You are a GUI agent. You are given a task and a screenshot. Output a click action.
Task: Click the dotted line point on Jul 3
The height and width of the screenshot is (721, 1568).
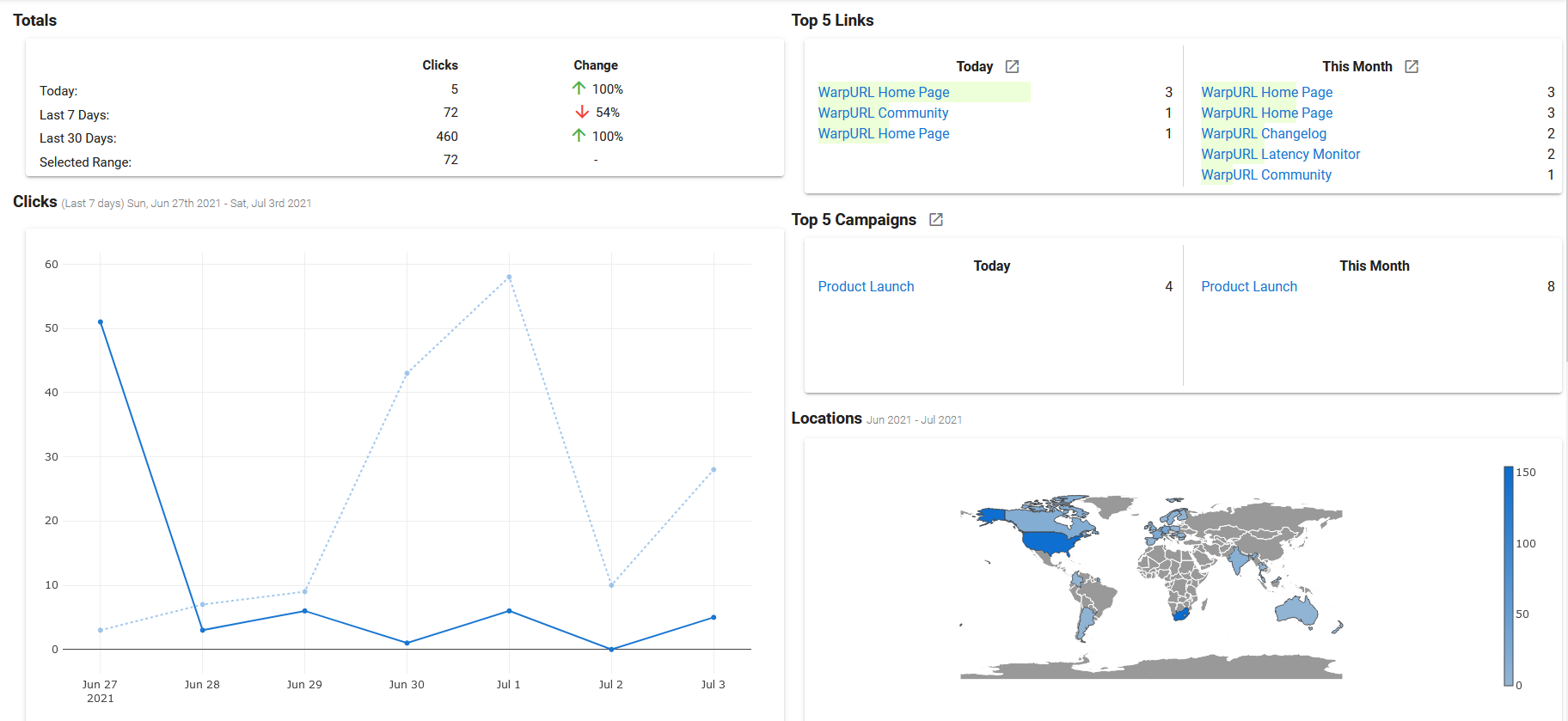click(714, 469)
